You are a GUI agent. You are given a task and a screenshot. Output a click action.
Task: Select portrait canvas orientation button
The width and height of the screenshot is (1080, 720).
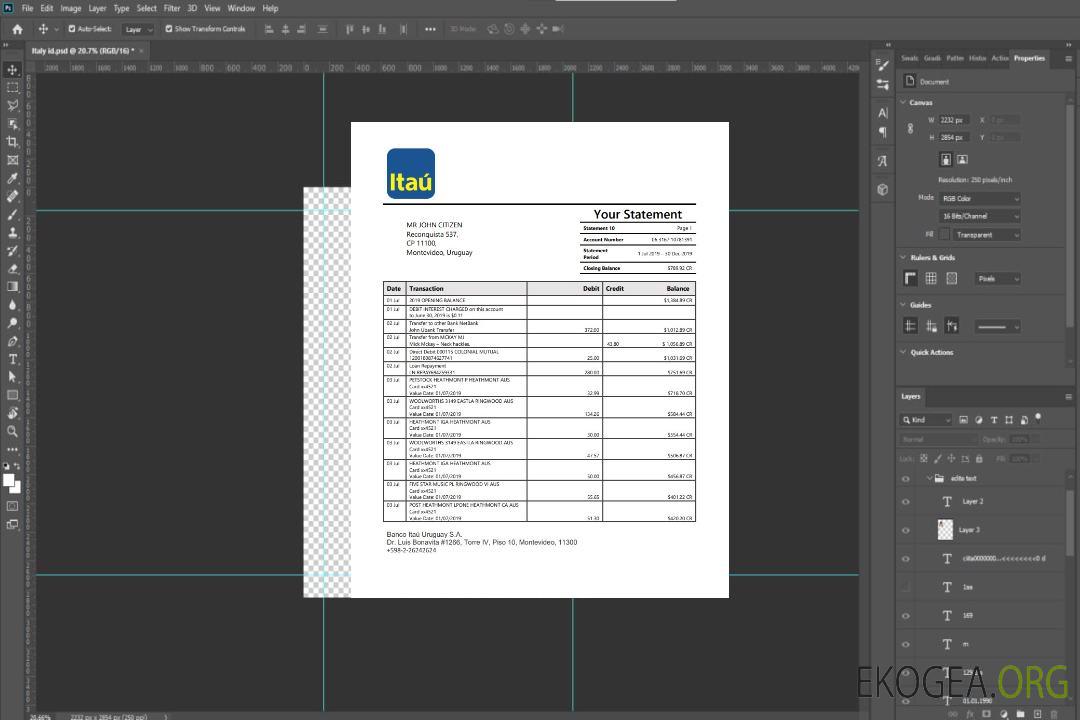pyautogui.click(x=946, y=160)
